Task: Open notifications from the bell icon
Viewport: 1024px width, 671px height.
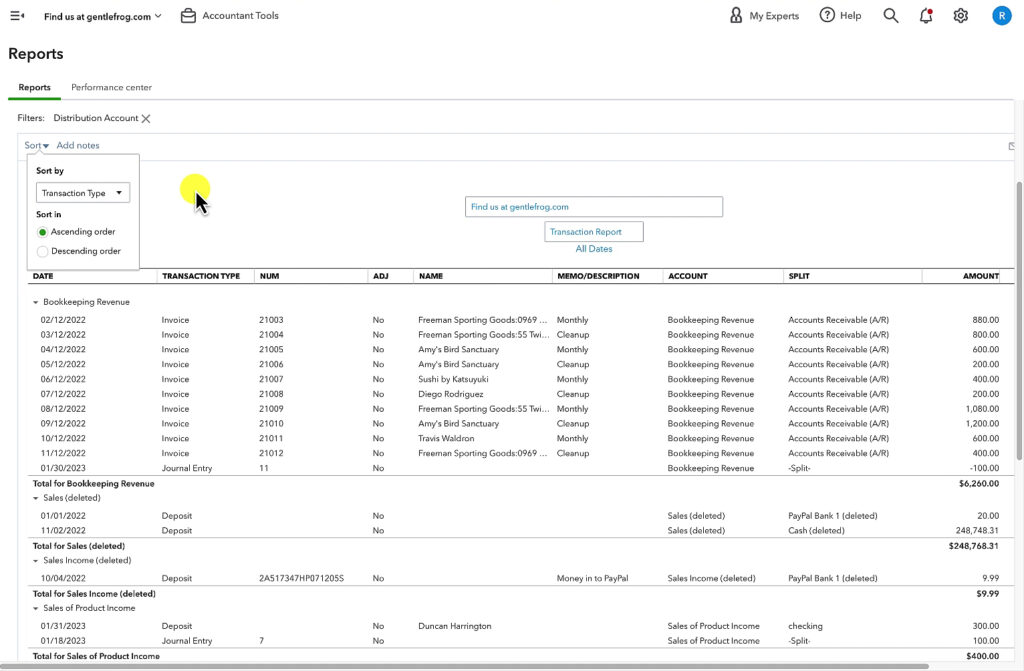Action: pos(925,15)
